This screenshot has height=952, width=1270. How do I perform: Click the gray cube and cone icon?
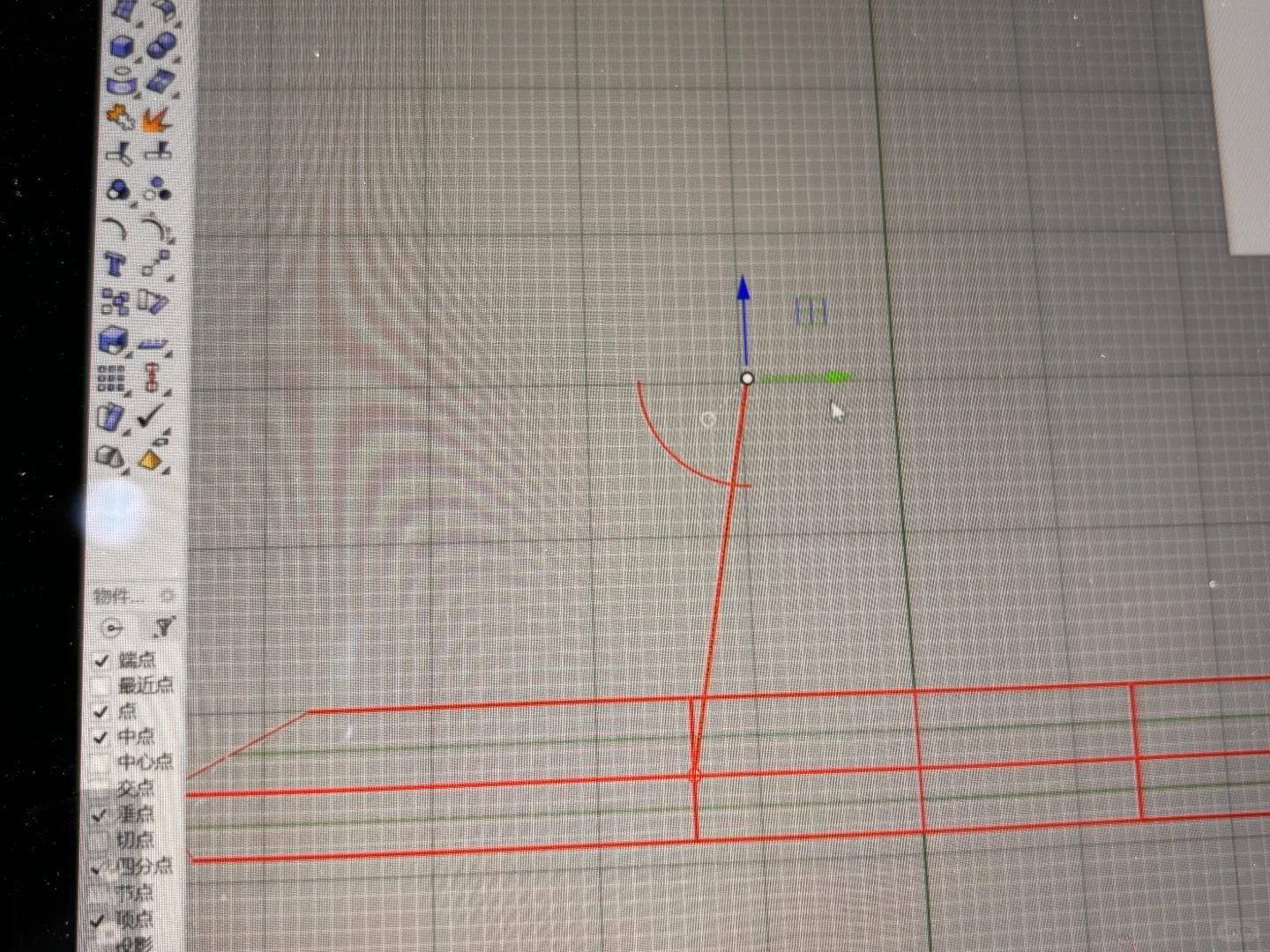click(x=109, y=457)
